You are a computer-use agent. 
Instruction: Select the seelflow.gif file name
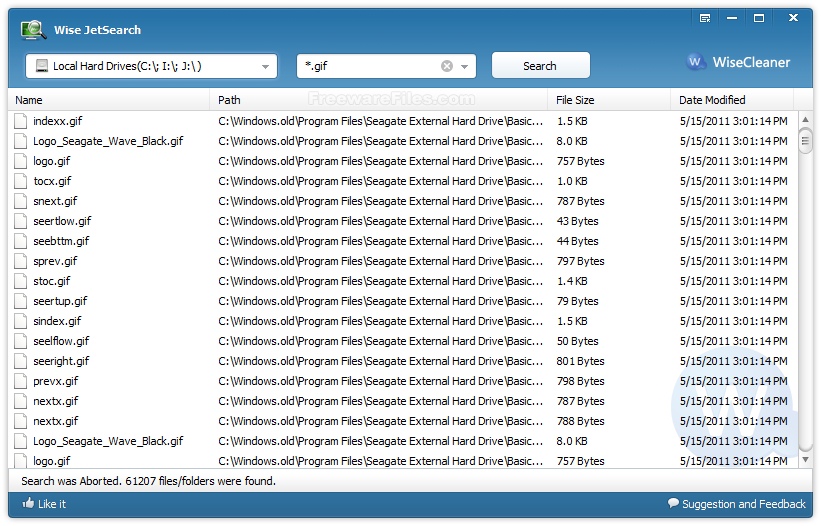(61, 341)
